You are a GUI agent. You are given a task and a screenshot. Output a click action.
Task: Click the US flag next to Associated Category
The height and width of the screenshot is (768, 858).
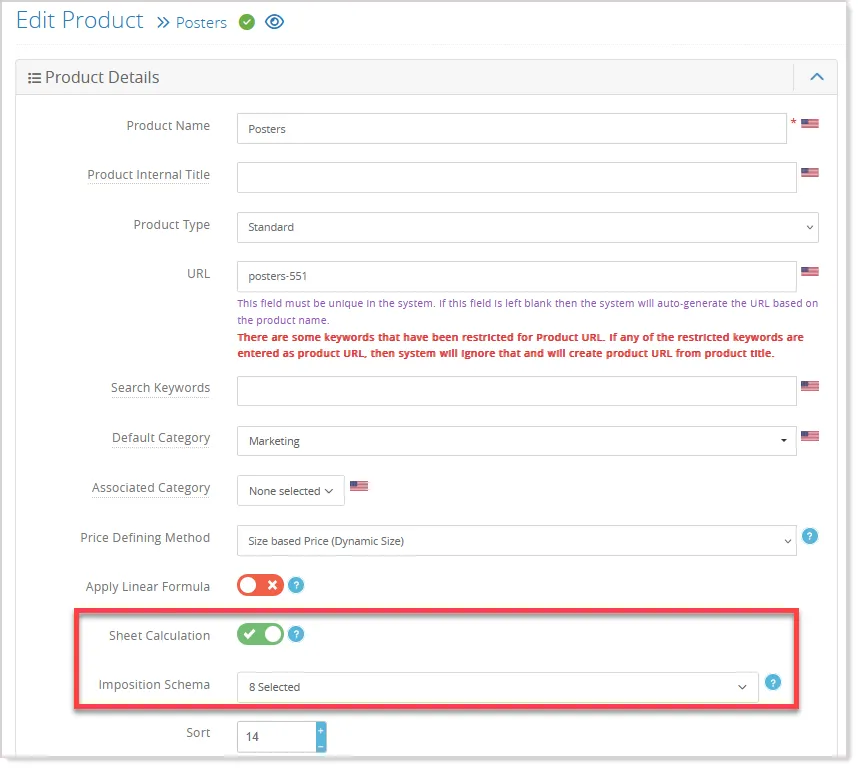pyautogui.click(x=359, y=486)
